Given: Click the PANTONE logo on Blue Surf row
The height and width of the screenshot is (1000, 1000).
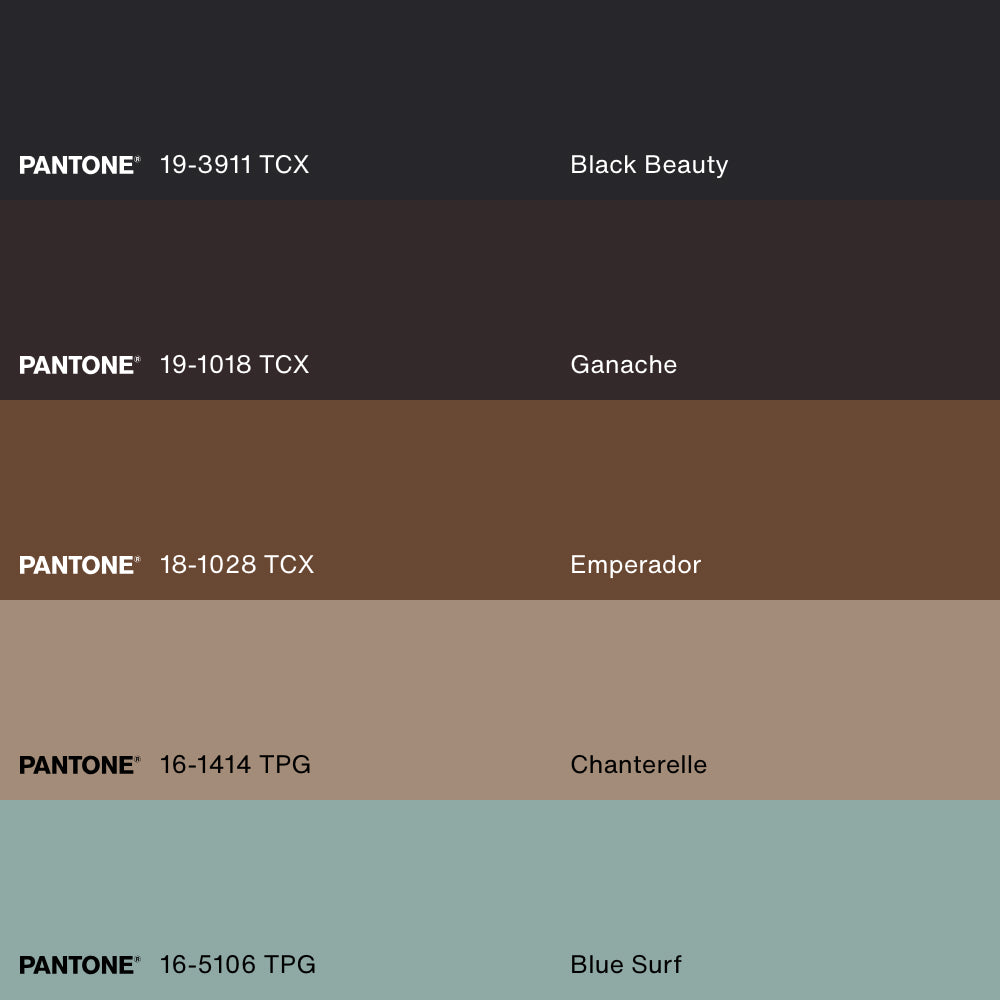Looking at the screenshot, I should pos(79,965).
